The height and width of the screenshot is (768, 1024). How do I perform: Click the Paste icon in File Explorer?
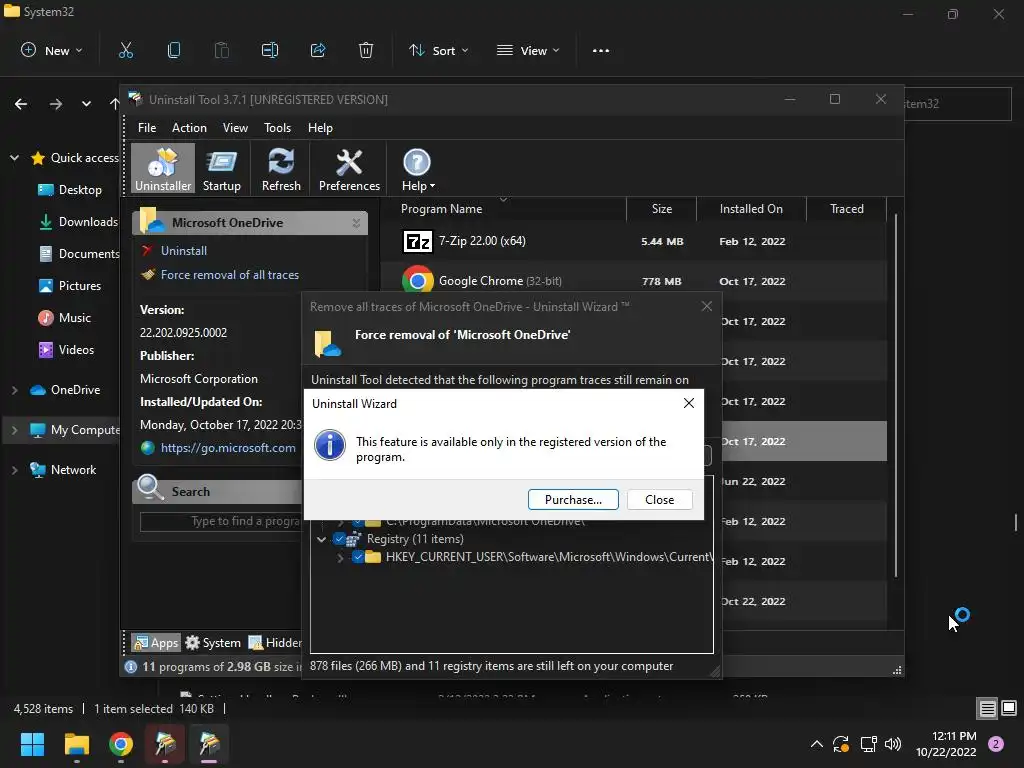coord(221,50)
